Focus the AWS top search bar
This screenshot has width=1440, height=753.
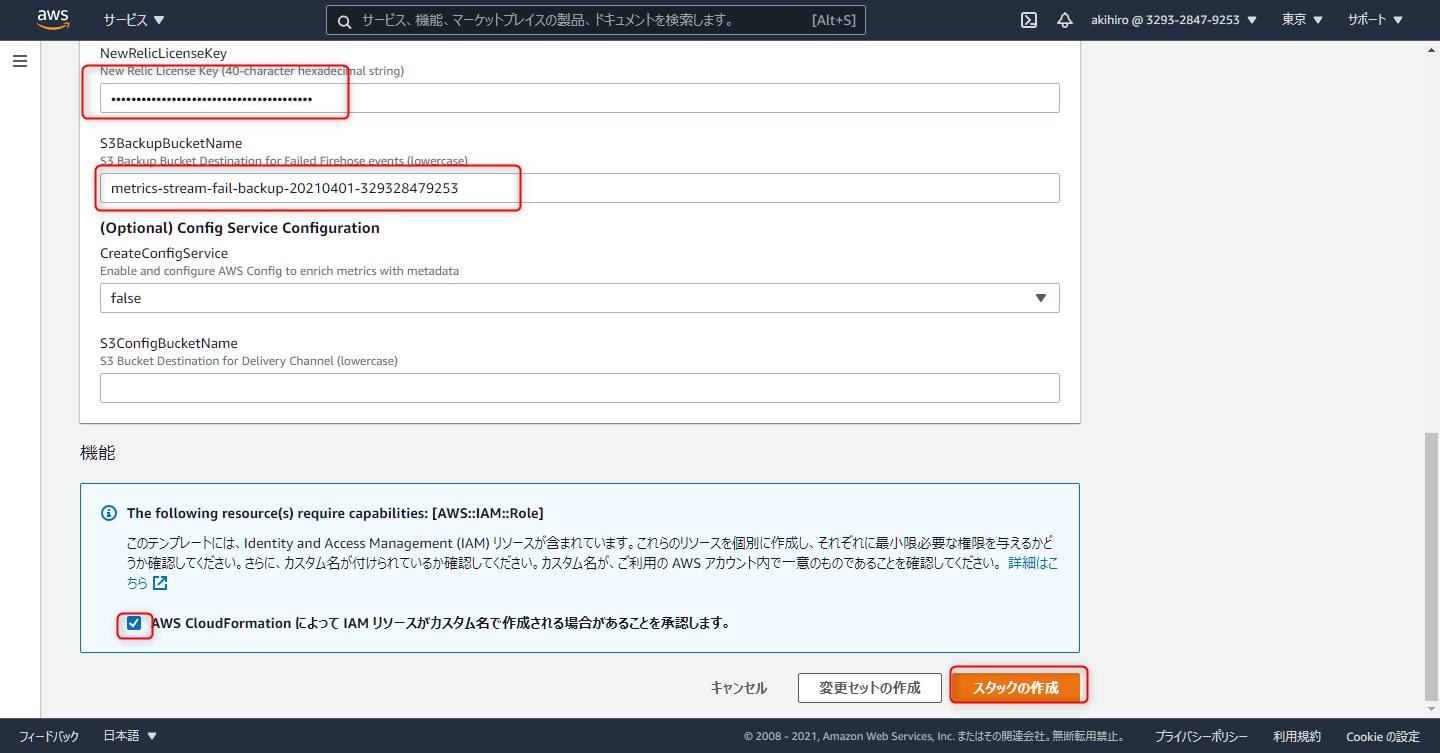click(x=596, y=20)
